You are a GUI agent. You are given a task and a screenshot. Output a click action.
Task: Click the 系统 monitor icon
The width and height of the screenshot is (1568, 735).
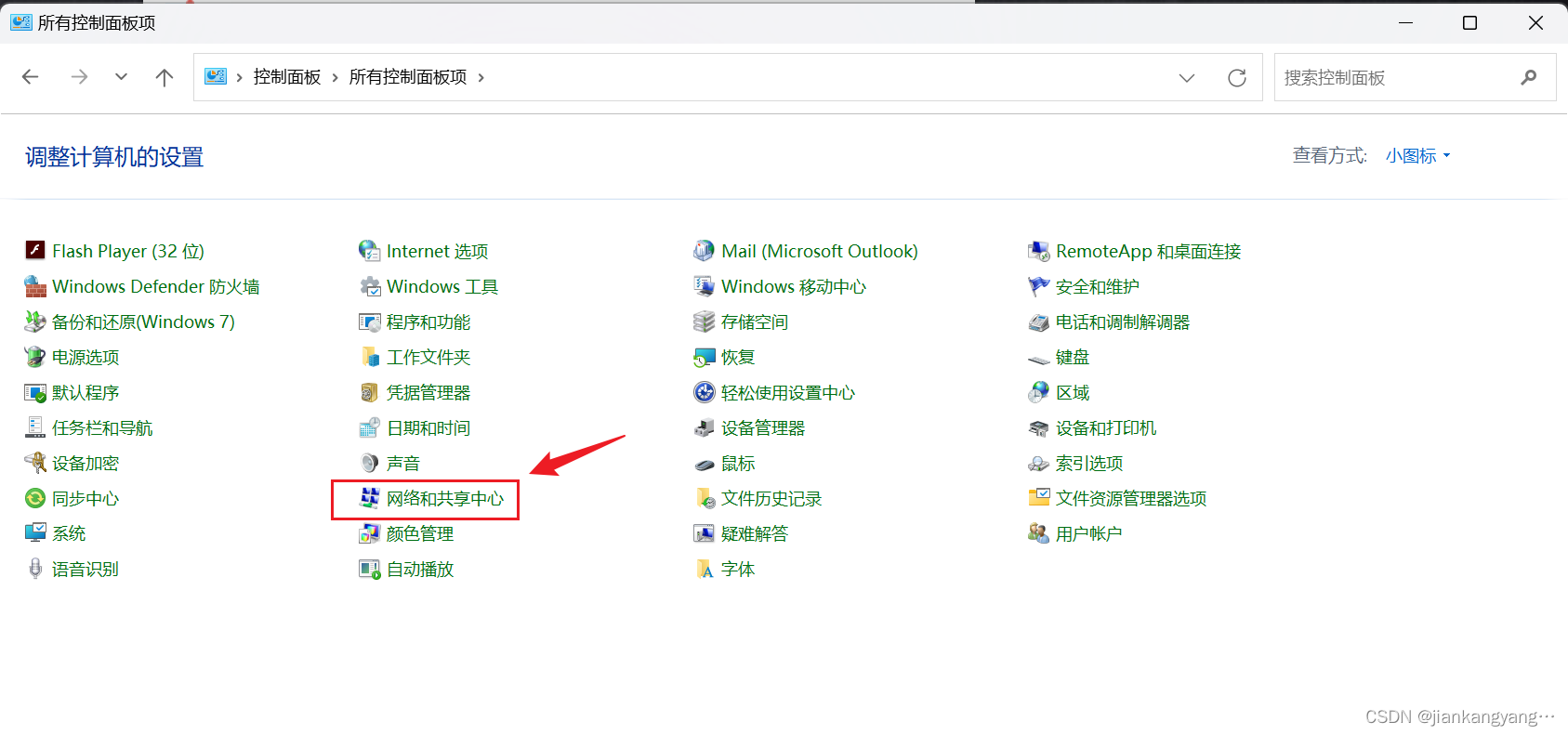(35, 532)
